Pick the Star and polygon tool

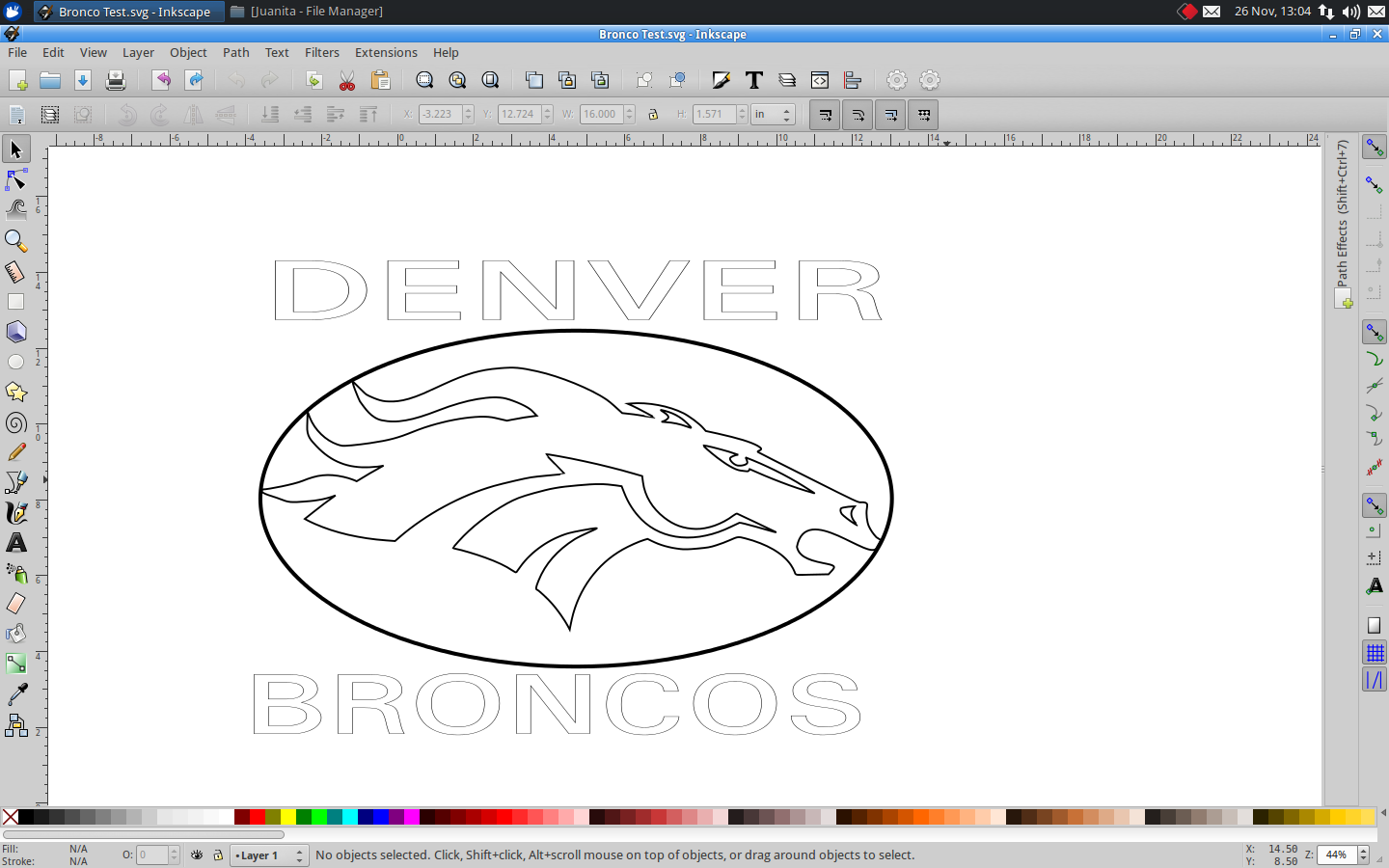(x=16, y=392)
